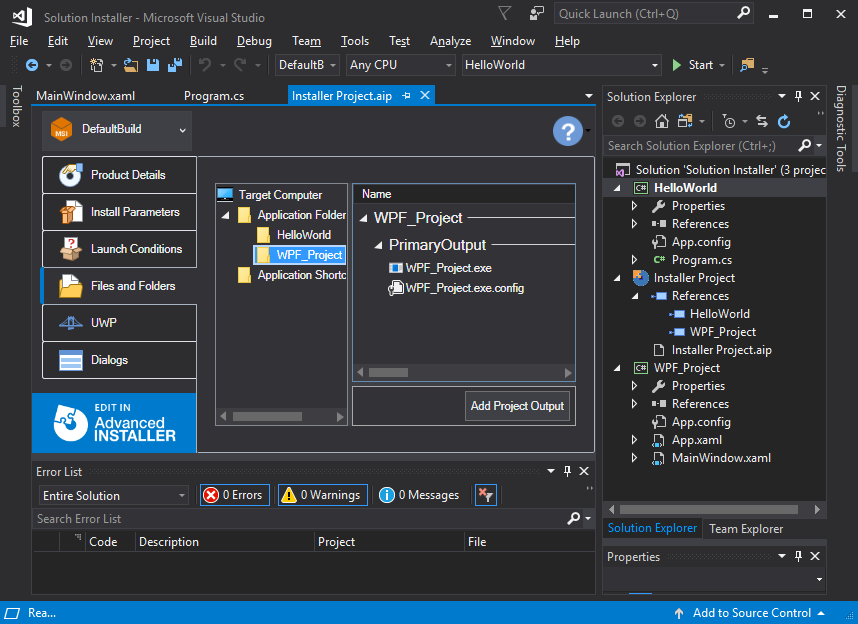858x624 pixels.
Task: Open the UWP page
Action: click(119, 323)
